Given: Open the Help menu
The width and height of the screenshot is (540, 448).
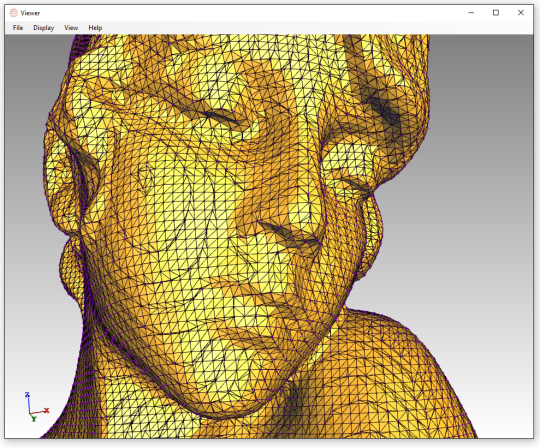Looking at the screenshot, I should click(x=95, y=28).
